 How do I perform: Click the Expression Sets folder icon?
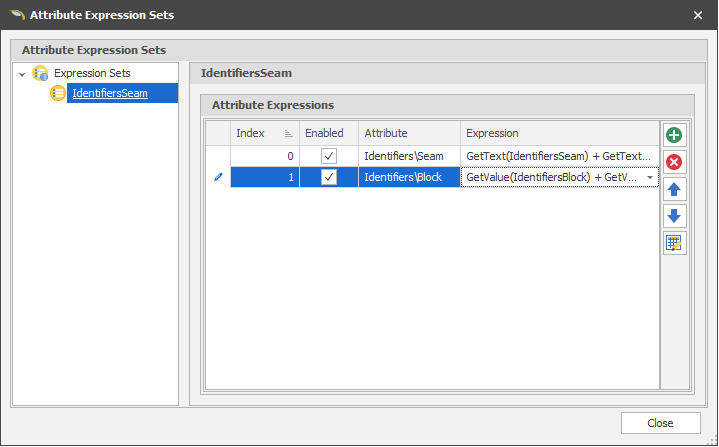point(41,73)
